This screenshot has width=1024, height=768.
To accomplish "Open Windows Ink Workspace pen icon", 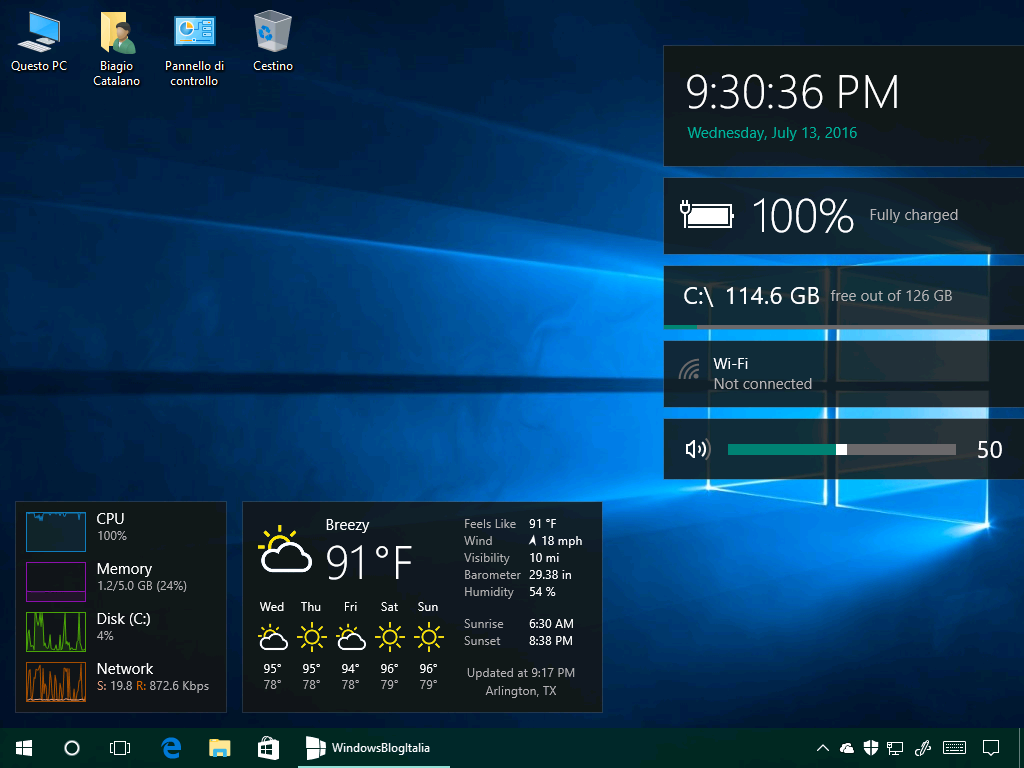I will [x=923, y=748].
